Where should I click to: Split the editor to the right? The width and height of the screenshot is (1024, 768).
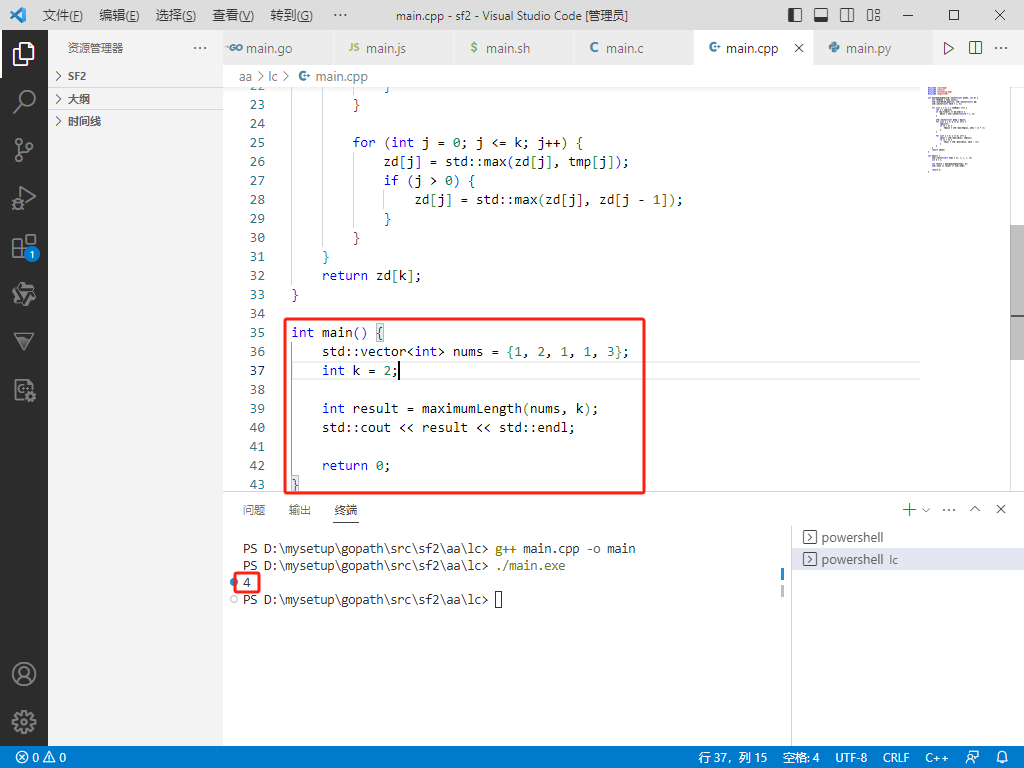[x=975, y=48]
